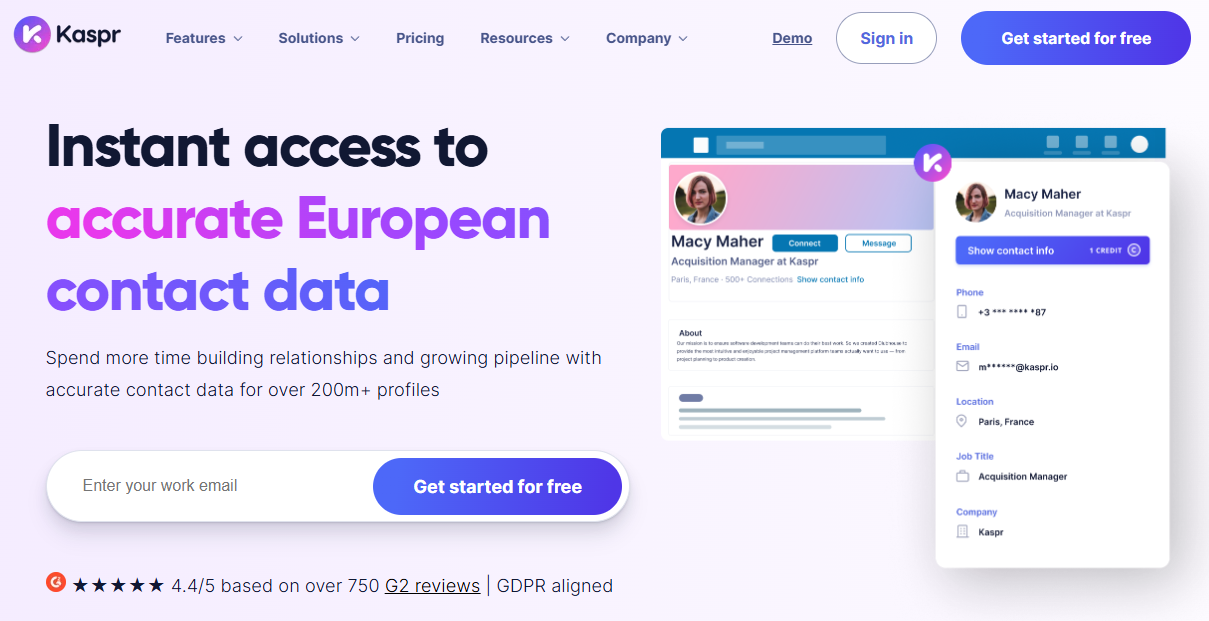Screen dimensions: 1209x621
Task: Click the briefcase icon beside Acquisition Manager
Action: point(962,476)
